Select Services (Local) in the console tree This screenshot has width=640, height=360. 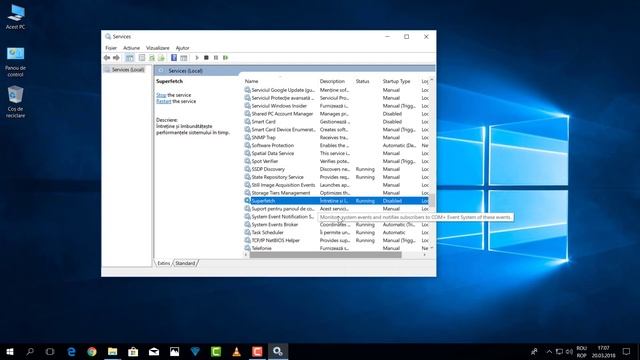(x=128, y=70)
